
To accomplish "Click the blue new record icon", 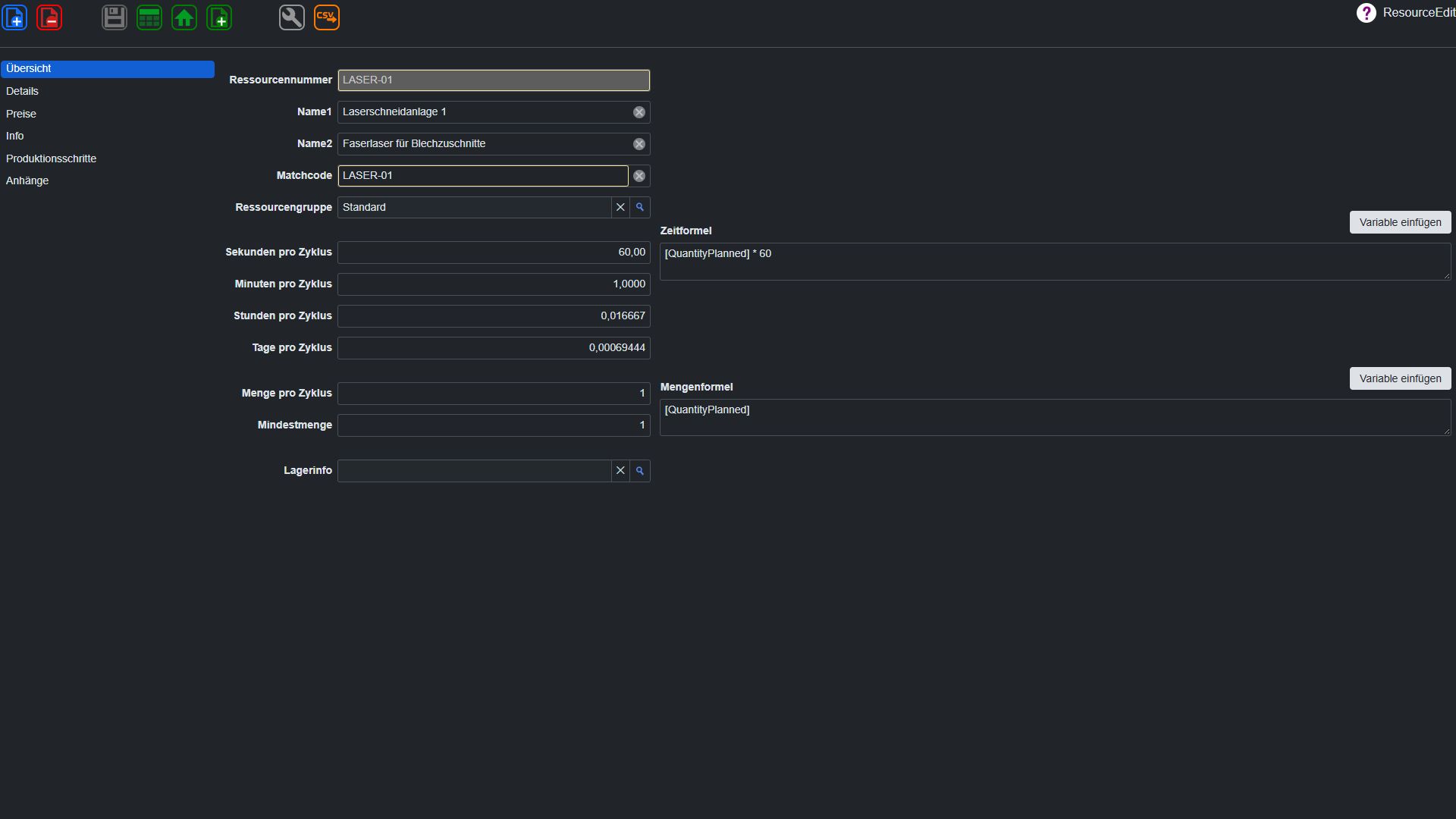I will (15, 17).
